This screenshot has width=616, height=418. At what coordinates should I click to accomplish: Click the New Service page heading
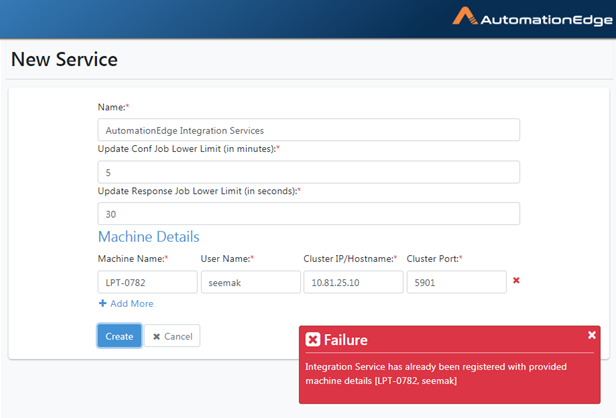[64, 59]
